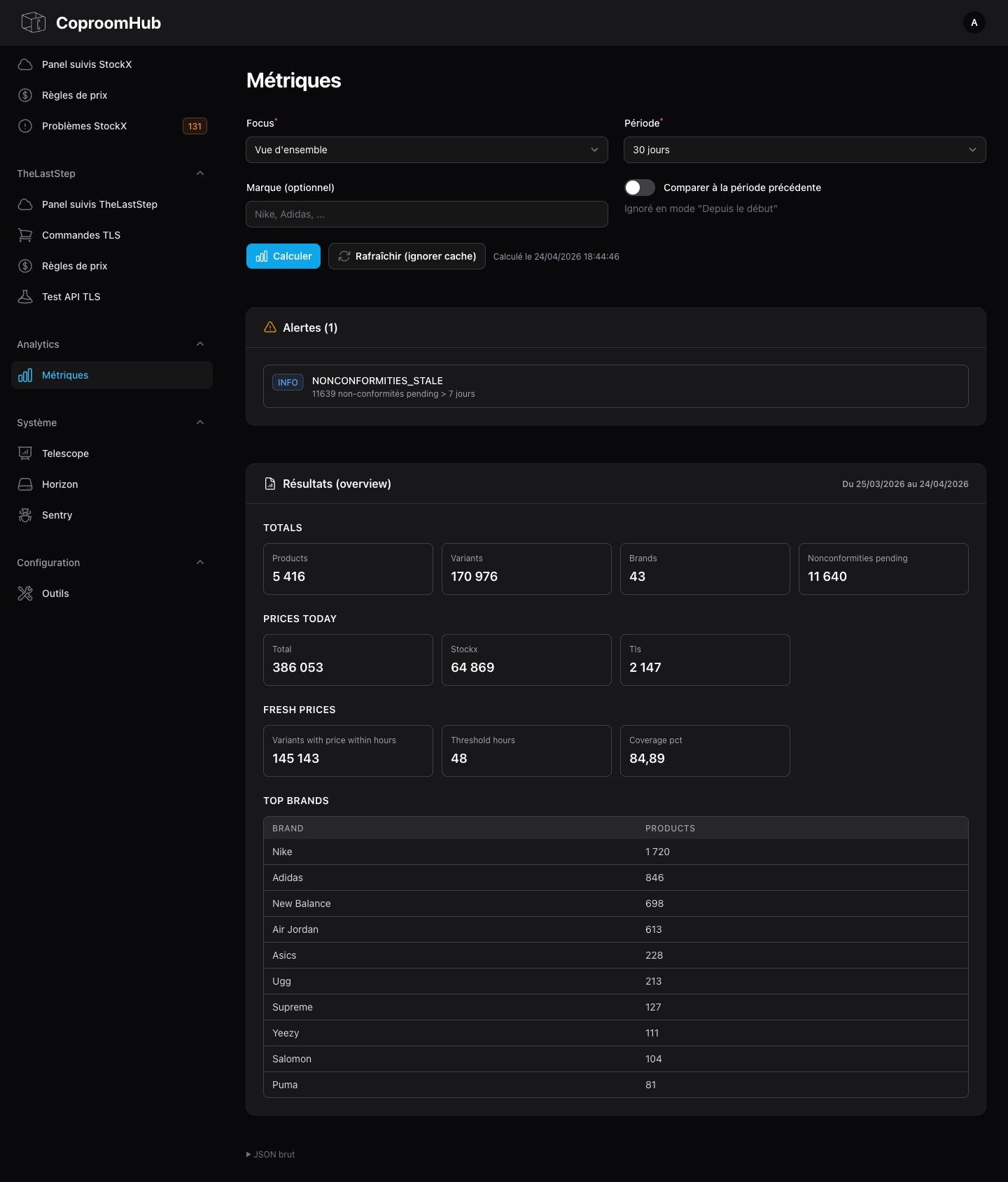
Task: Open Commandes TLS in sidebar
Action: 112,235
